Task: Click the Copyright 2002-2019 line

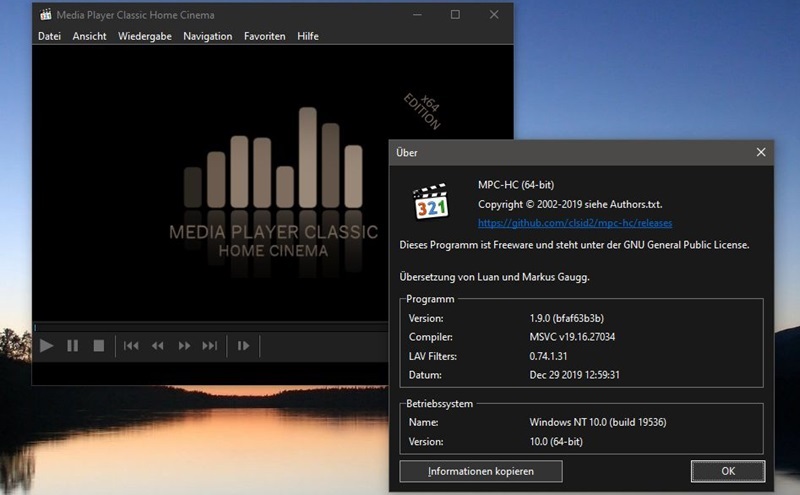Action: (x=570, y=205)
